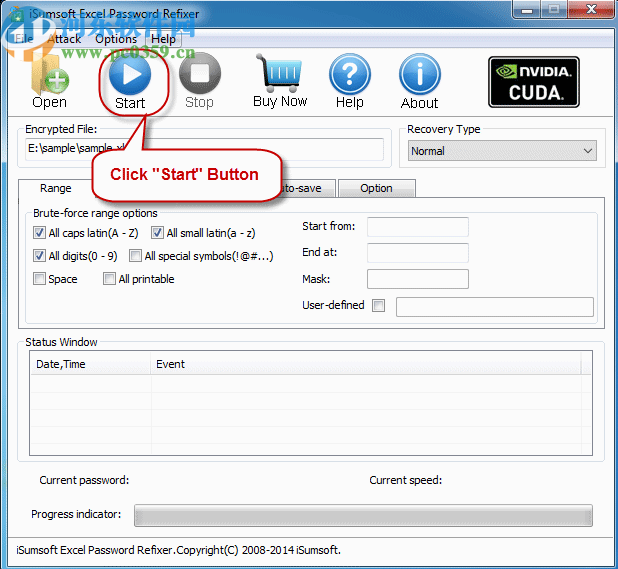Click the Stop recovery icon
The width and height of the screenshot is (618, 569).
(199, 82)
